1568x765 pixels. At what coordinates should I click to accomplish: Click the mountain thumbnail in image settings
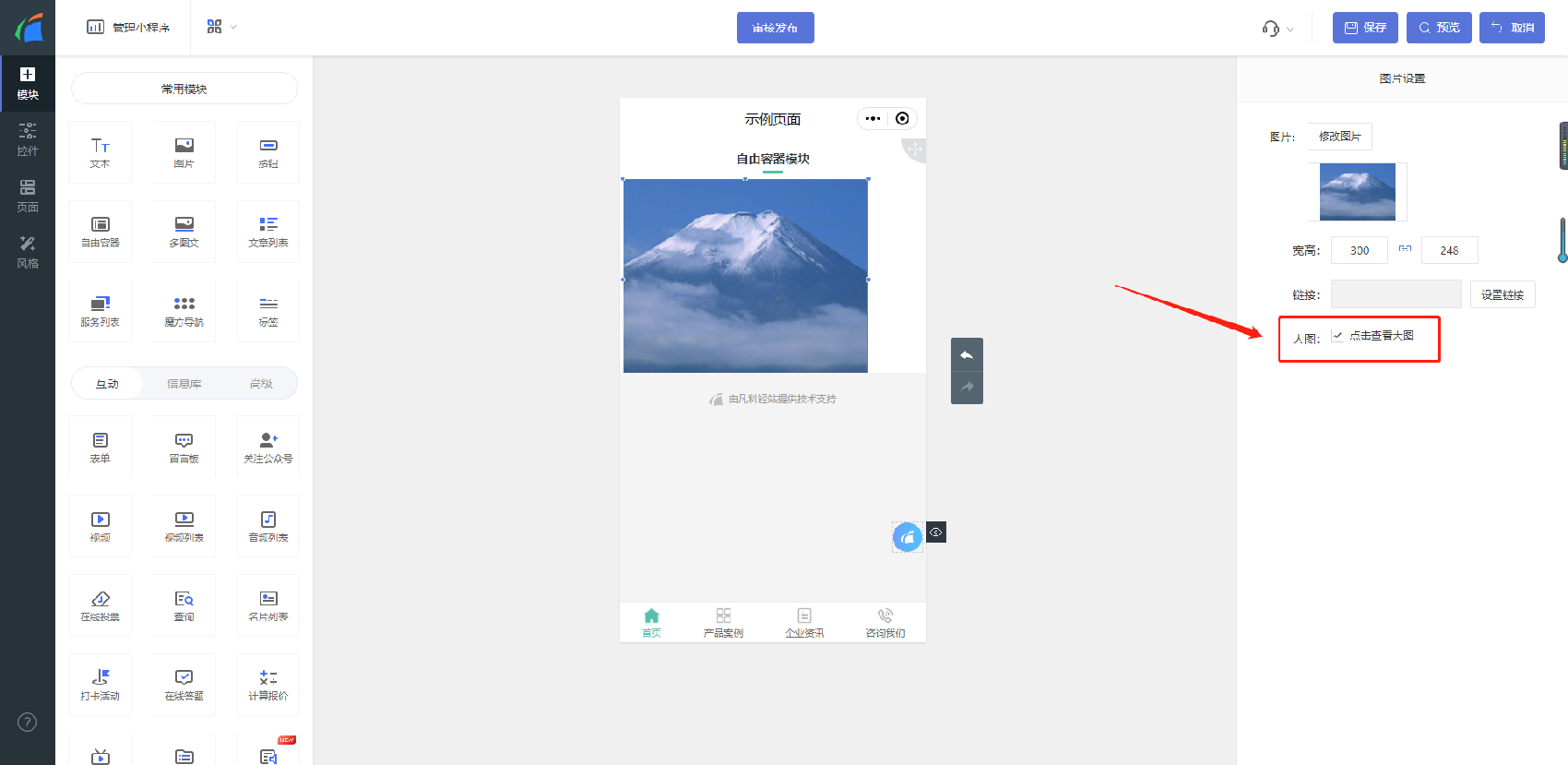point(1358,192)
